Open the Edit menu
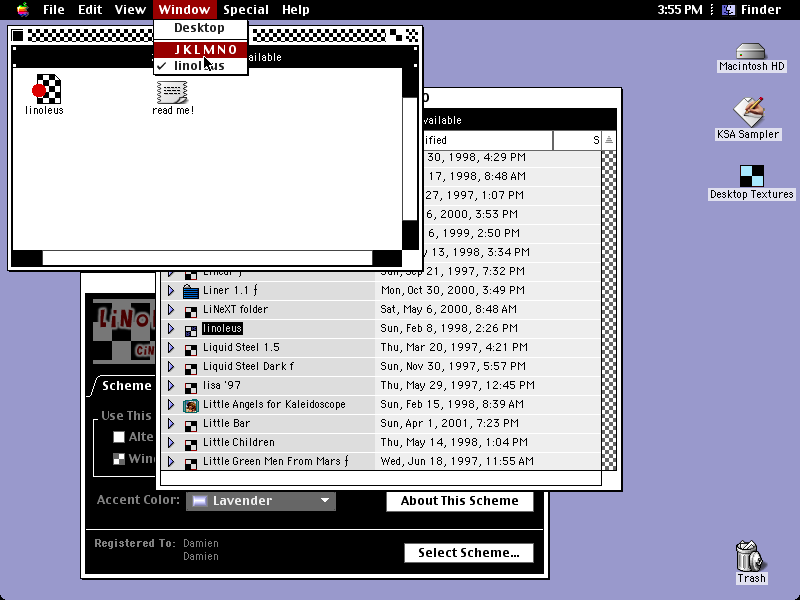 point(90,10)
